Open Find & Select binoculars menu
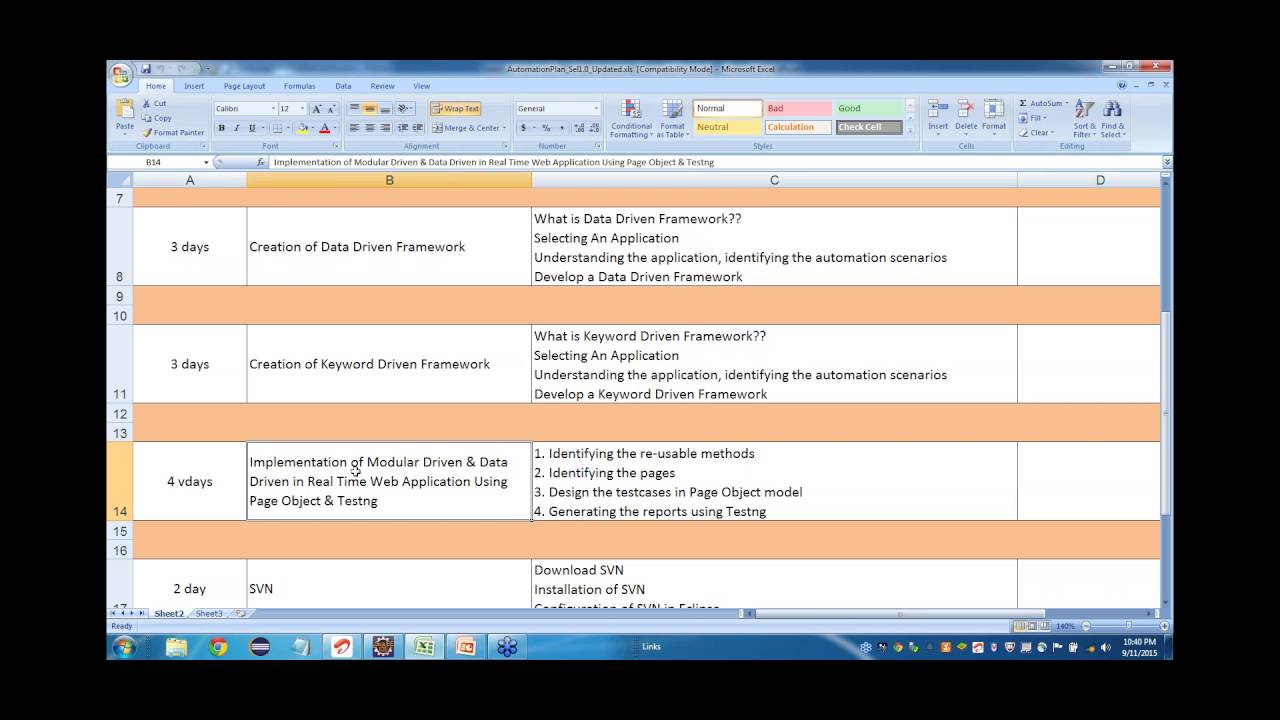Viewport: 1280px width, 720px height. point(1113,119)
